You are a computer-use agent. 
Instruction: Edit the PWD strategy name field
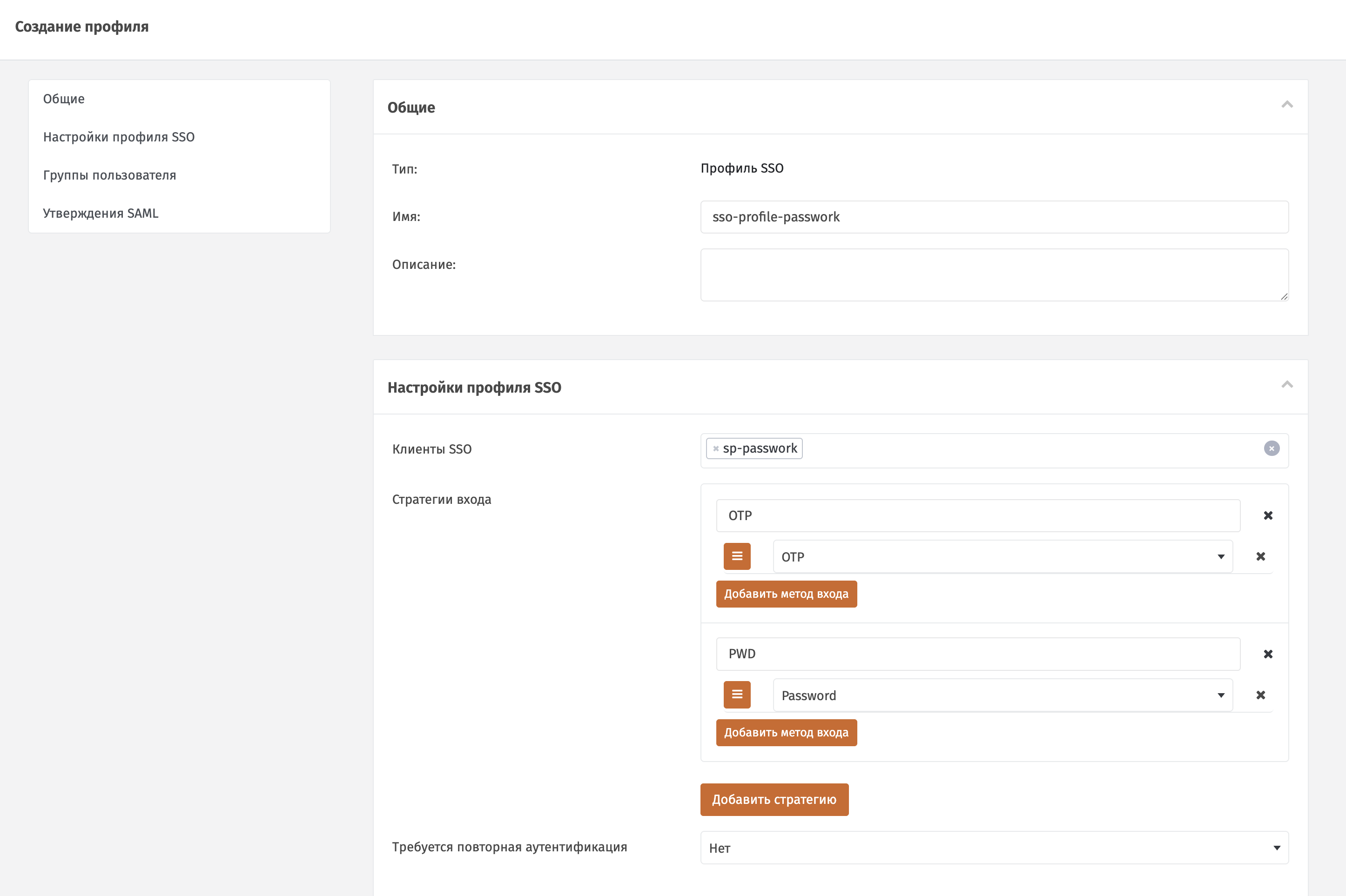pyautogui.click(x=978, y=654)
